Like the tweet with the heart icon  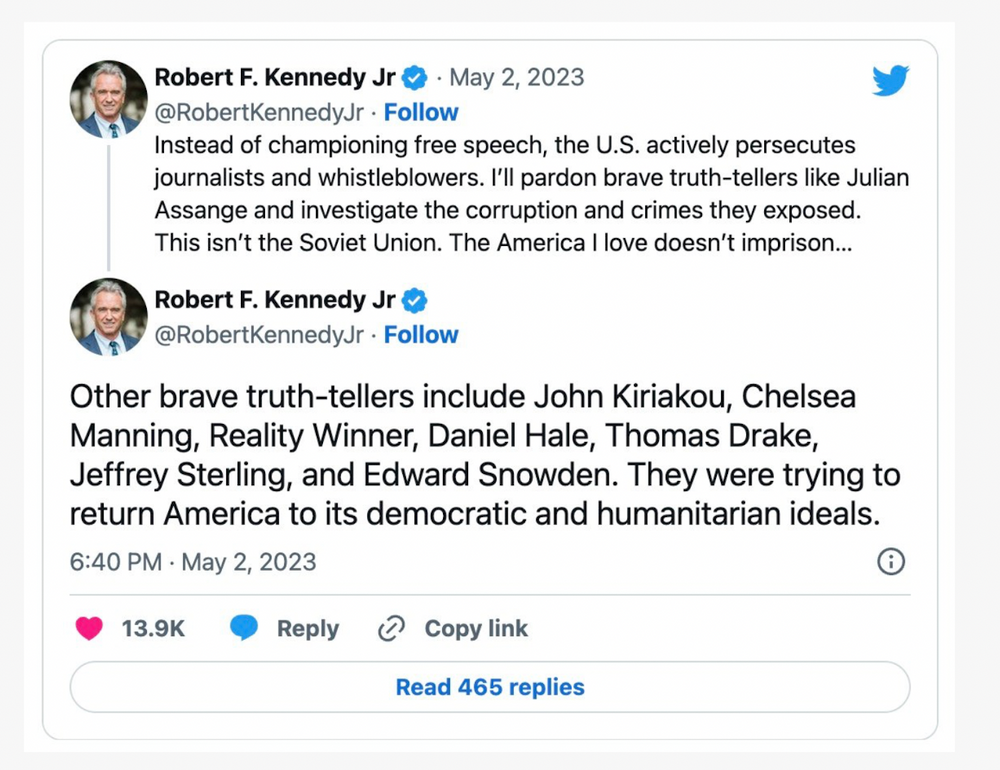90,628
